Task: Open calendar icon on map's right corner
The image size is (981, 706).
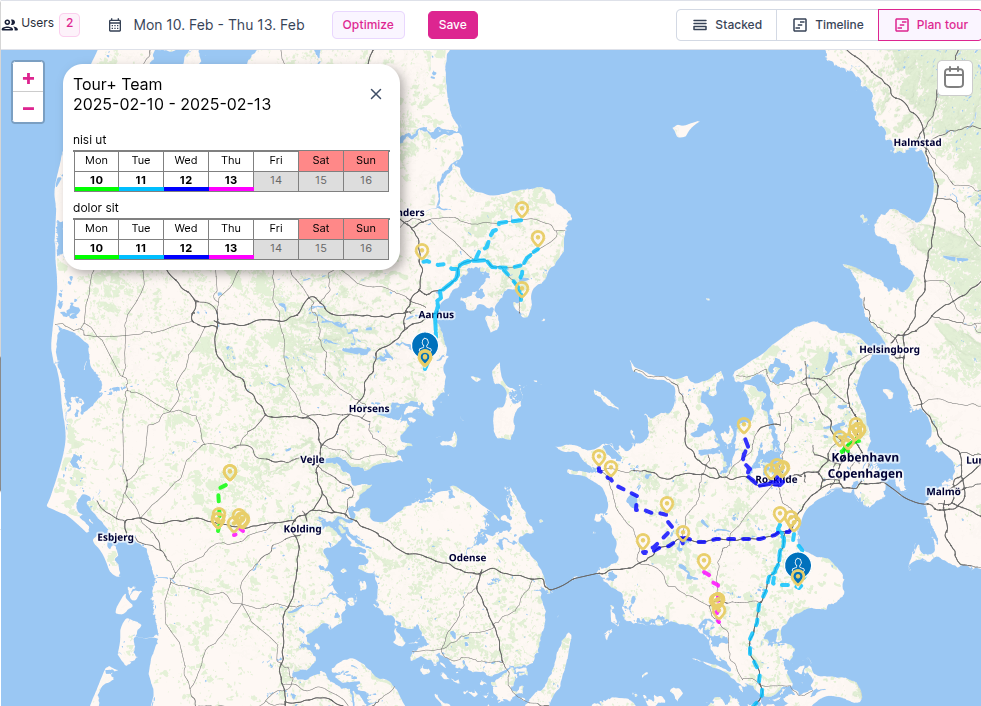Action: point(954,78)
